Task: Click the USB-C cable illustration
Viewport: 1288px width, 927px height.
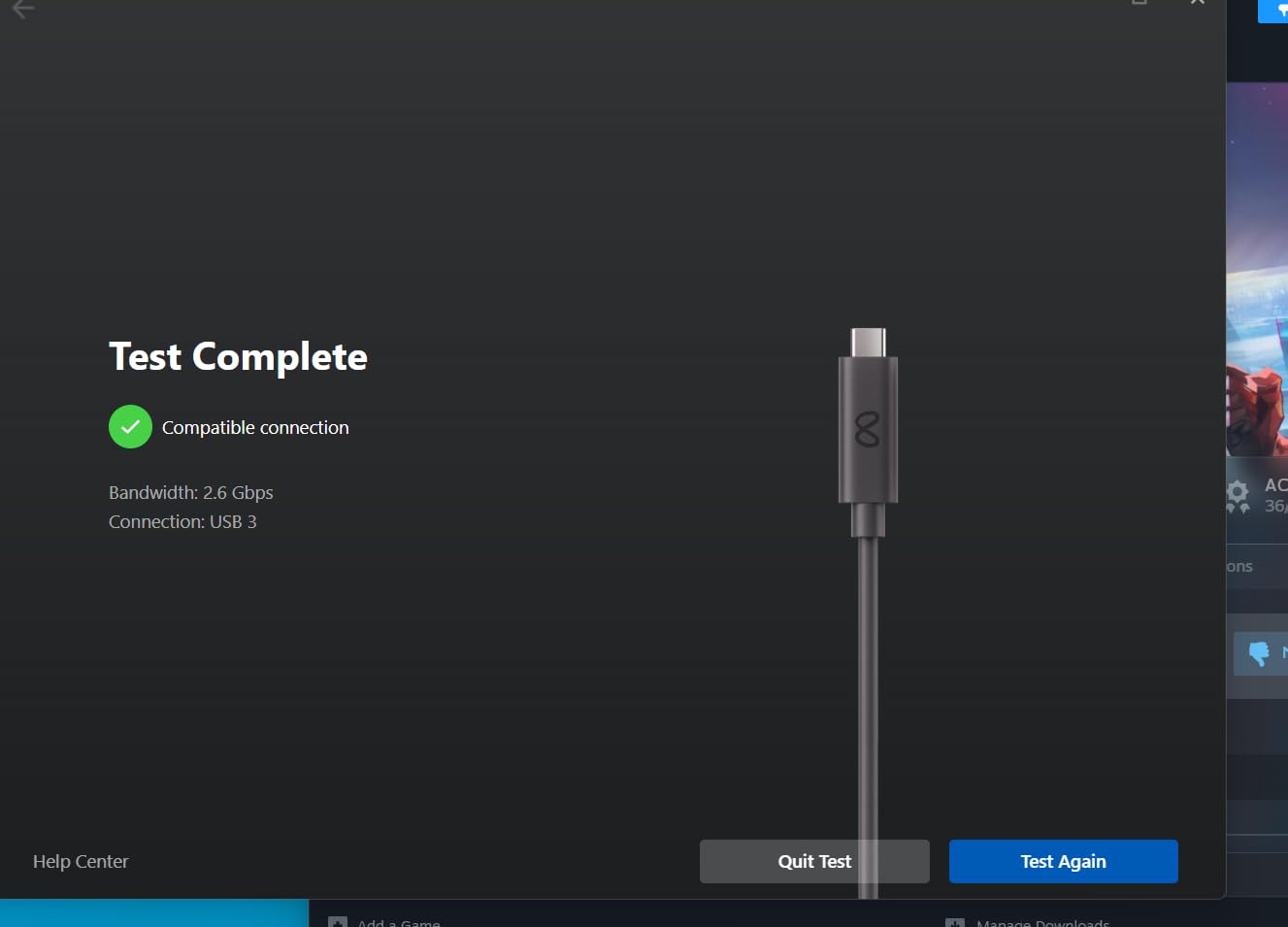Action: tap(868, 612)
